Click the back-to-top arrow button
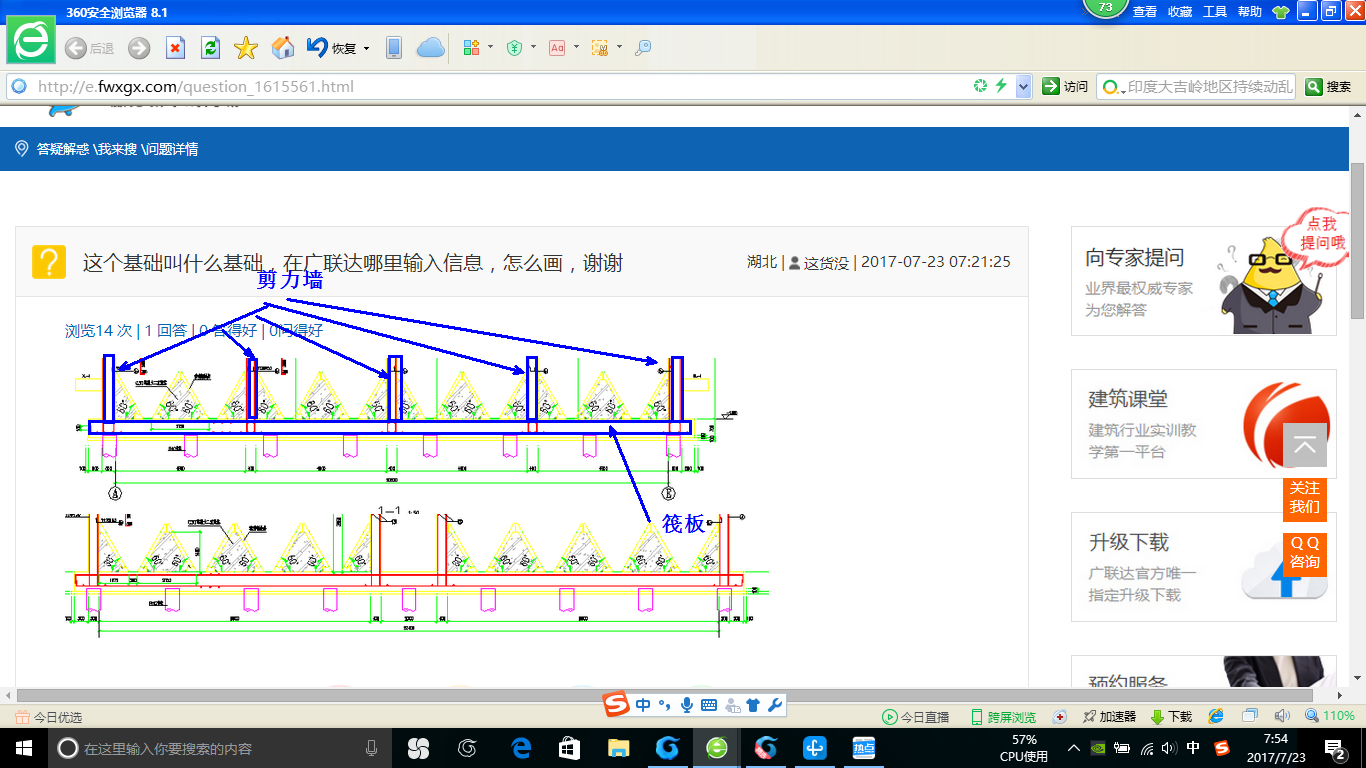This screenshot has width=1366, height=768. click(x=1305, y=445)
